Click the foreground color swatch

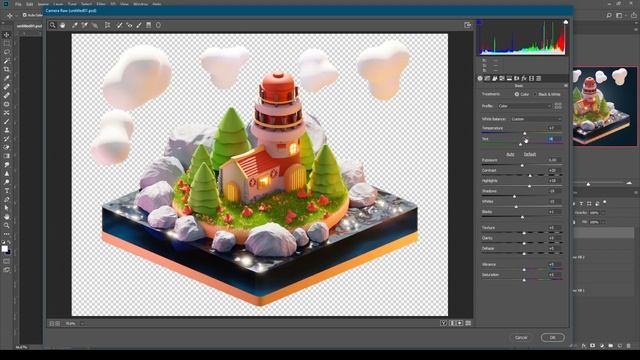[4, 249]
